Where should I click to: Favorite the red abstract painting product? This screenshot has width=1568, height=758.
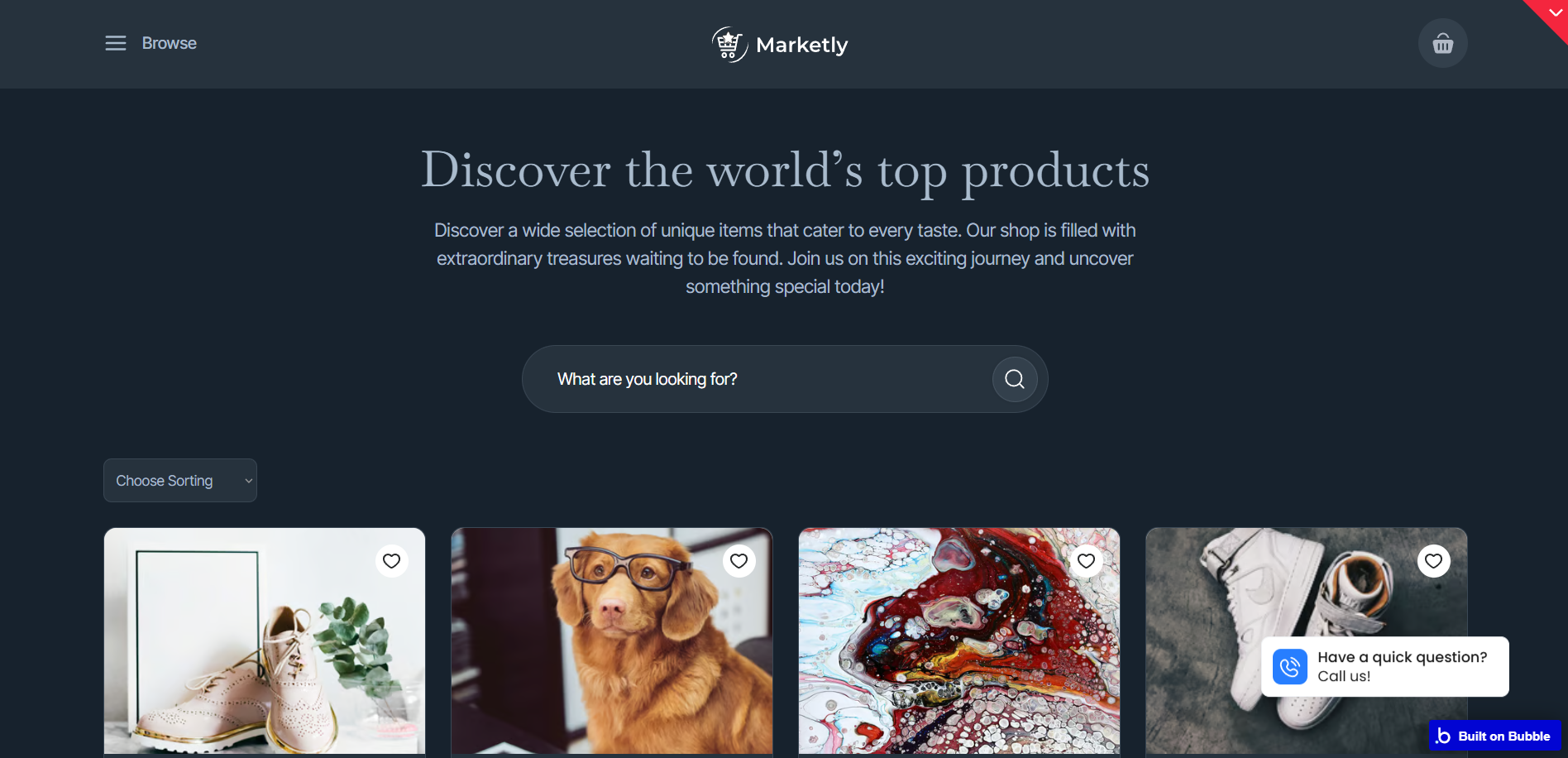coord(1087,561)
